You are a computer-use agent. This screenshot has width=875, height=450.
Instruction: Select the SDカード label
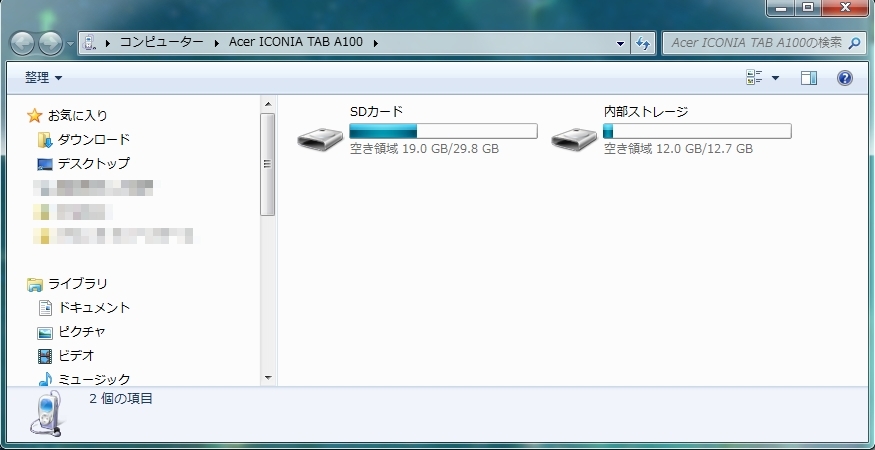(x=376, y=112)
